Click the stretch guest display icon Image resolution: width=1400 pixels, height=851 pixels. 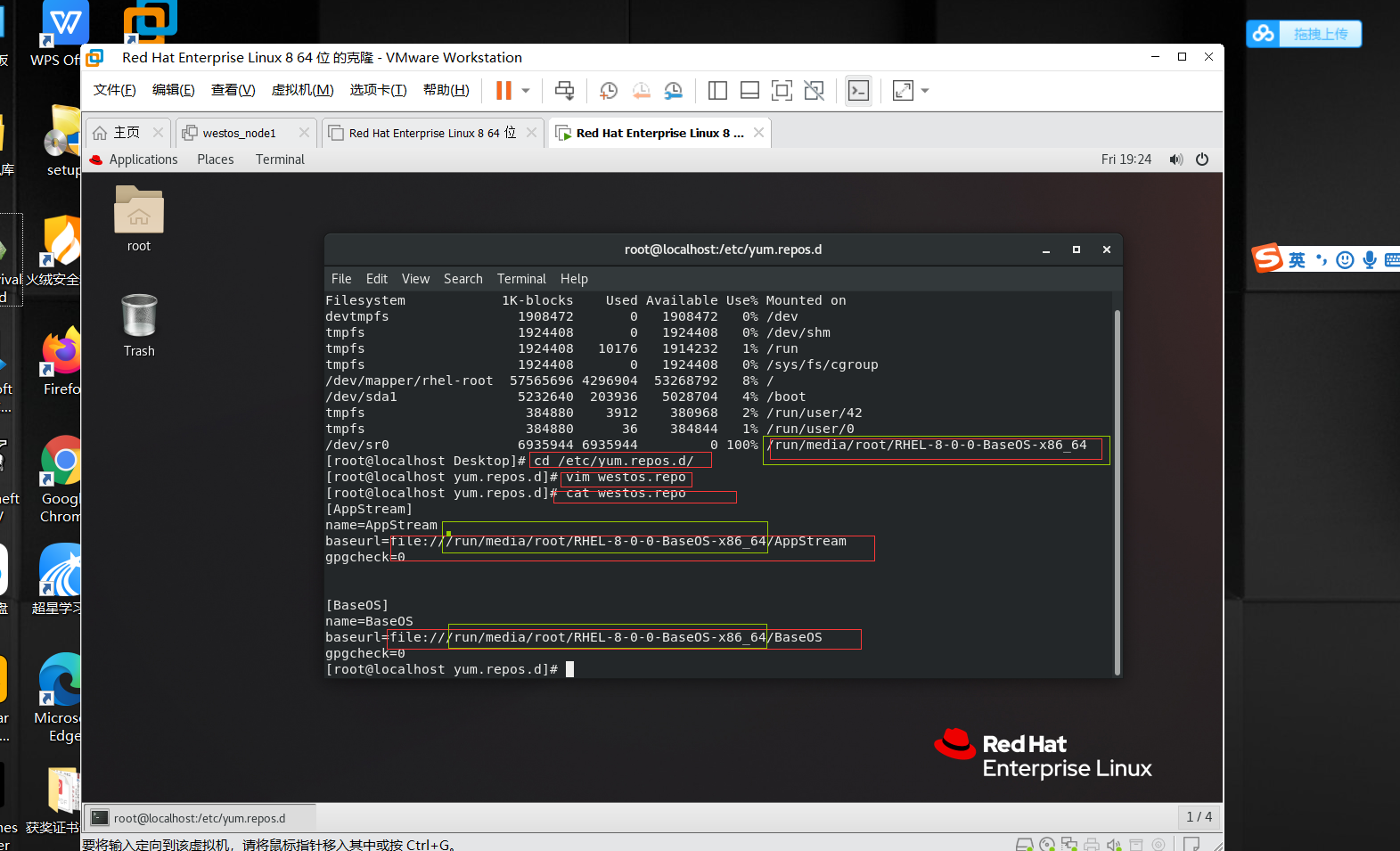point(903,90)
